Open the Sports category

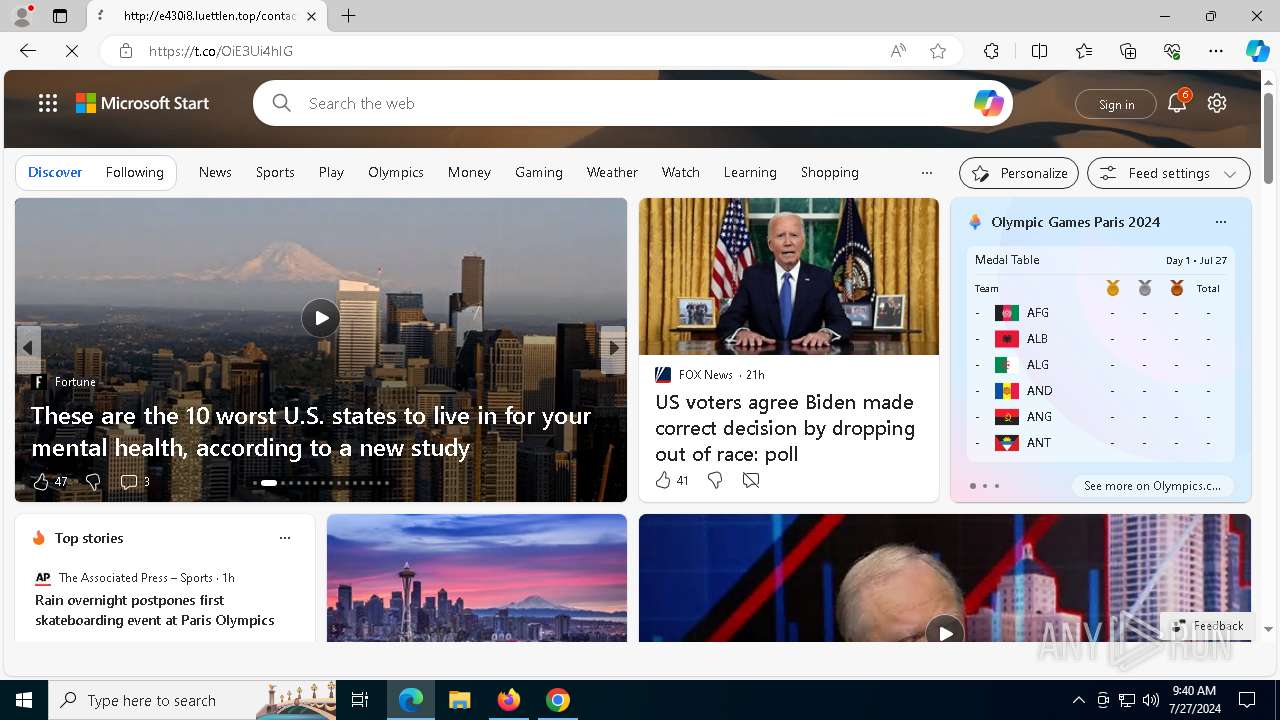[275, 172]
